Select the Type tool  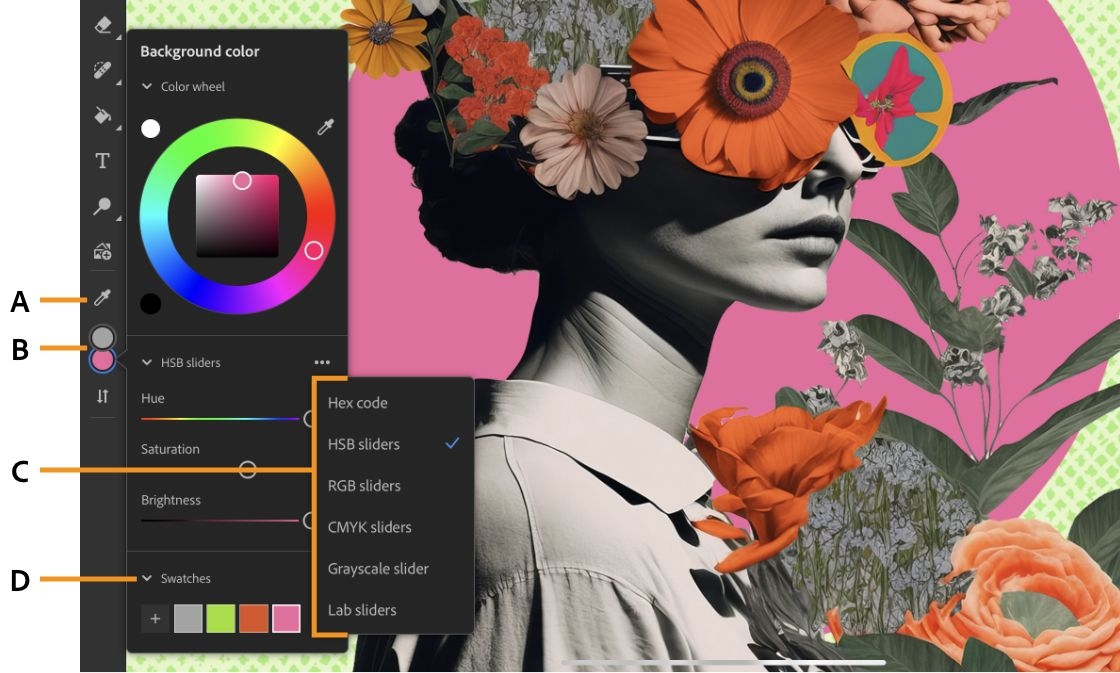pos(103,161)
